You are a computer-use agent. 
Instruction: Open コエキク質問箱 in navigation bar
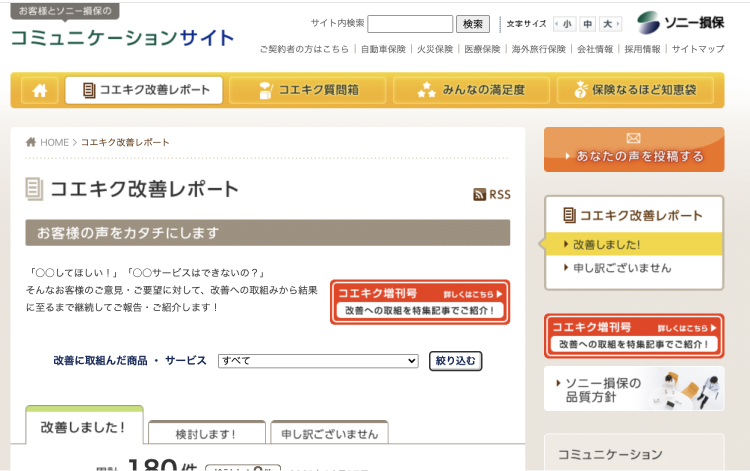coord(308,90)
